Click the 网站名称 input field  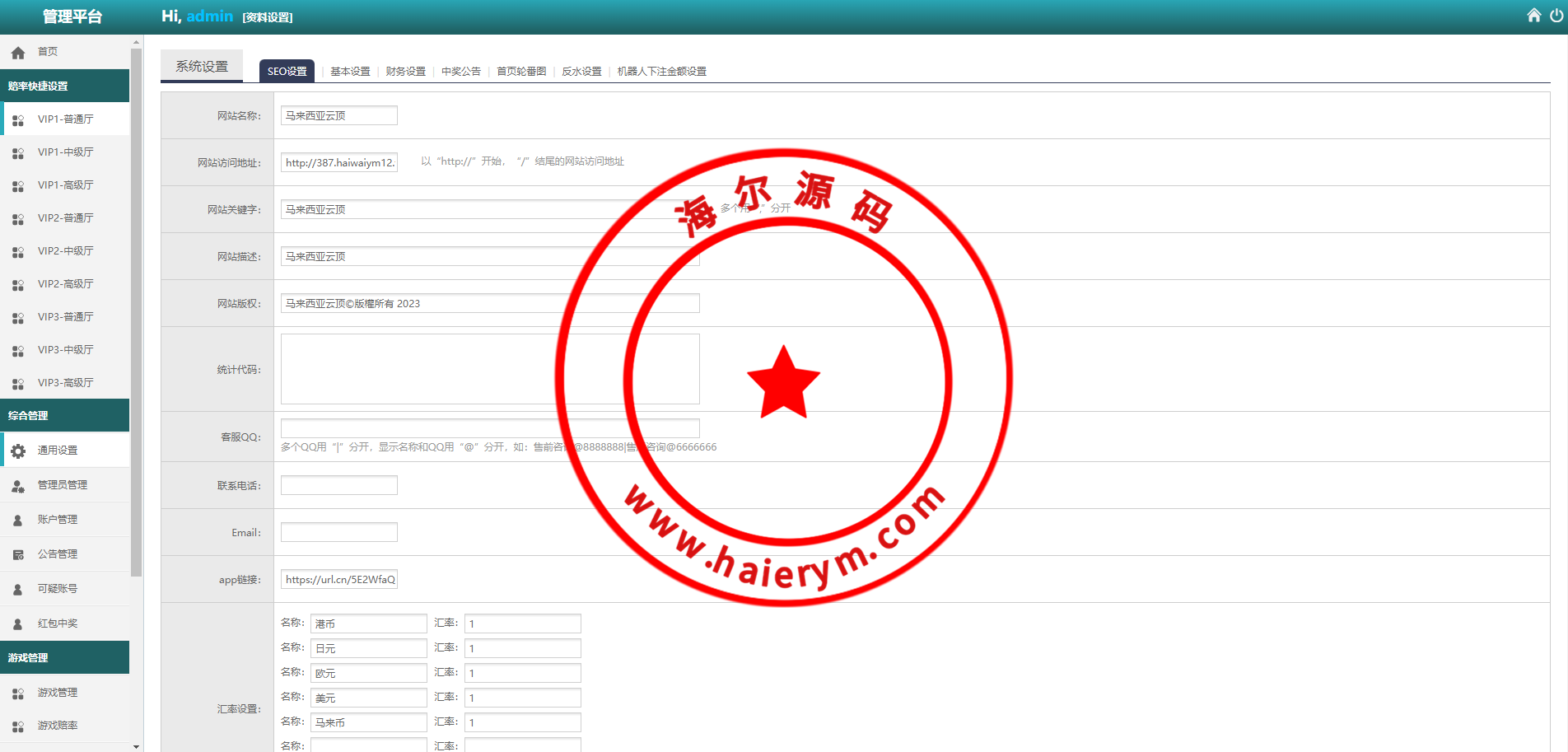[x=338, y=116]
